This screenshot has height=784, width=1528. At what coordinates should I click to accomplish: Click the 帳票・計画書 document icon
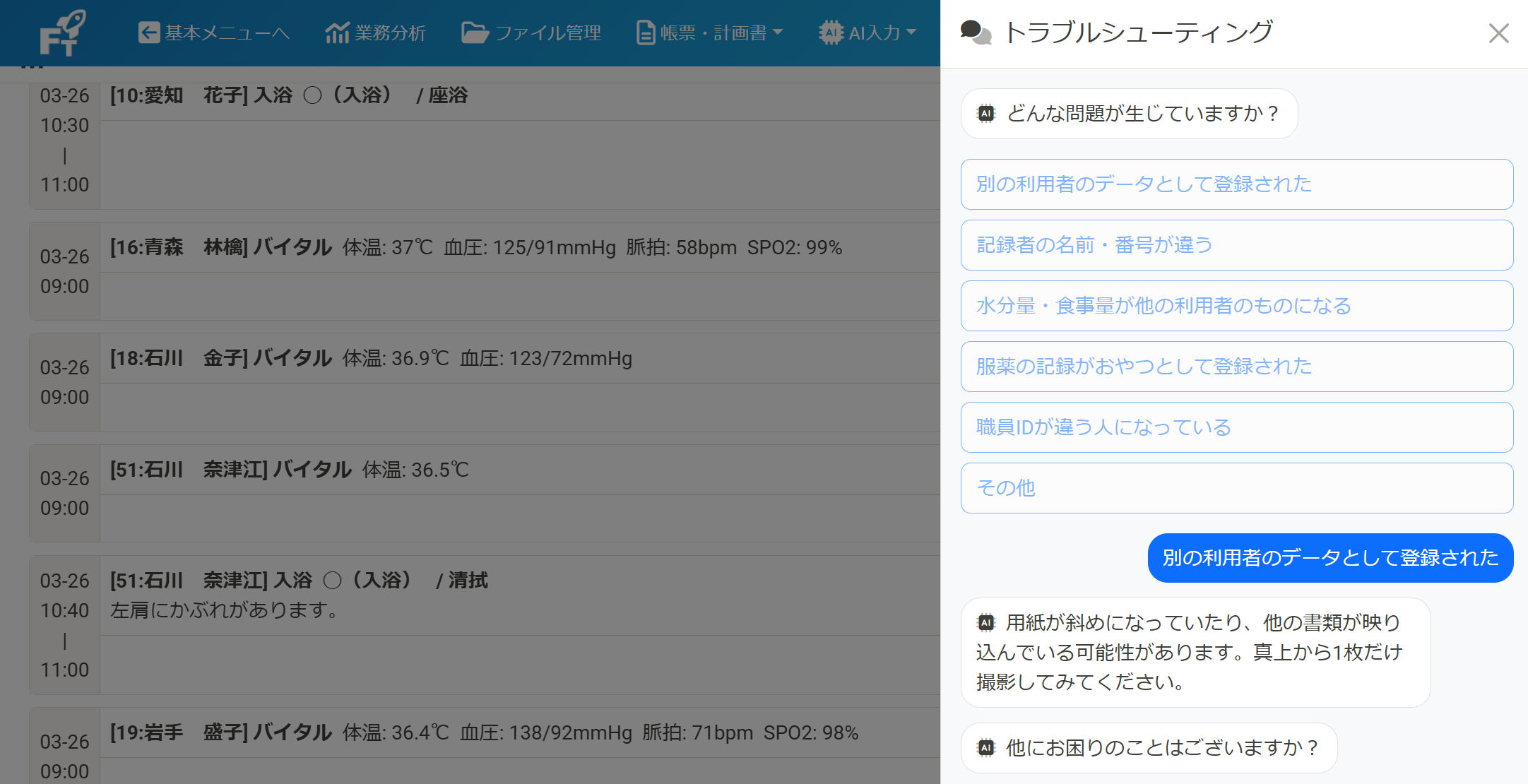645,31
